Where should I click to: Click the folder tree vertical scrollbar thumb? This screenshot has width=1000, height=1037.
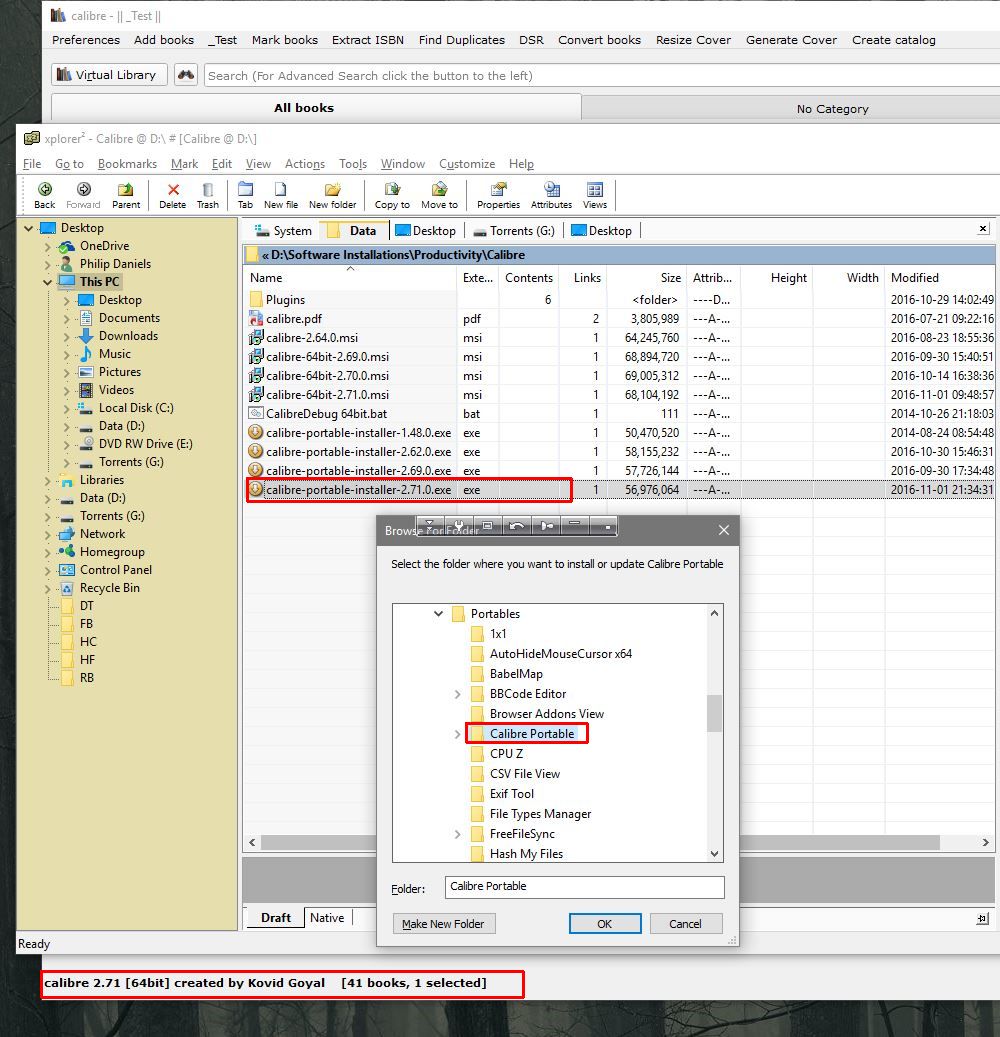pos(714,713)
